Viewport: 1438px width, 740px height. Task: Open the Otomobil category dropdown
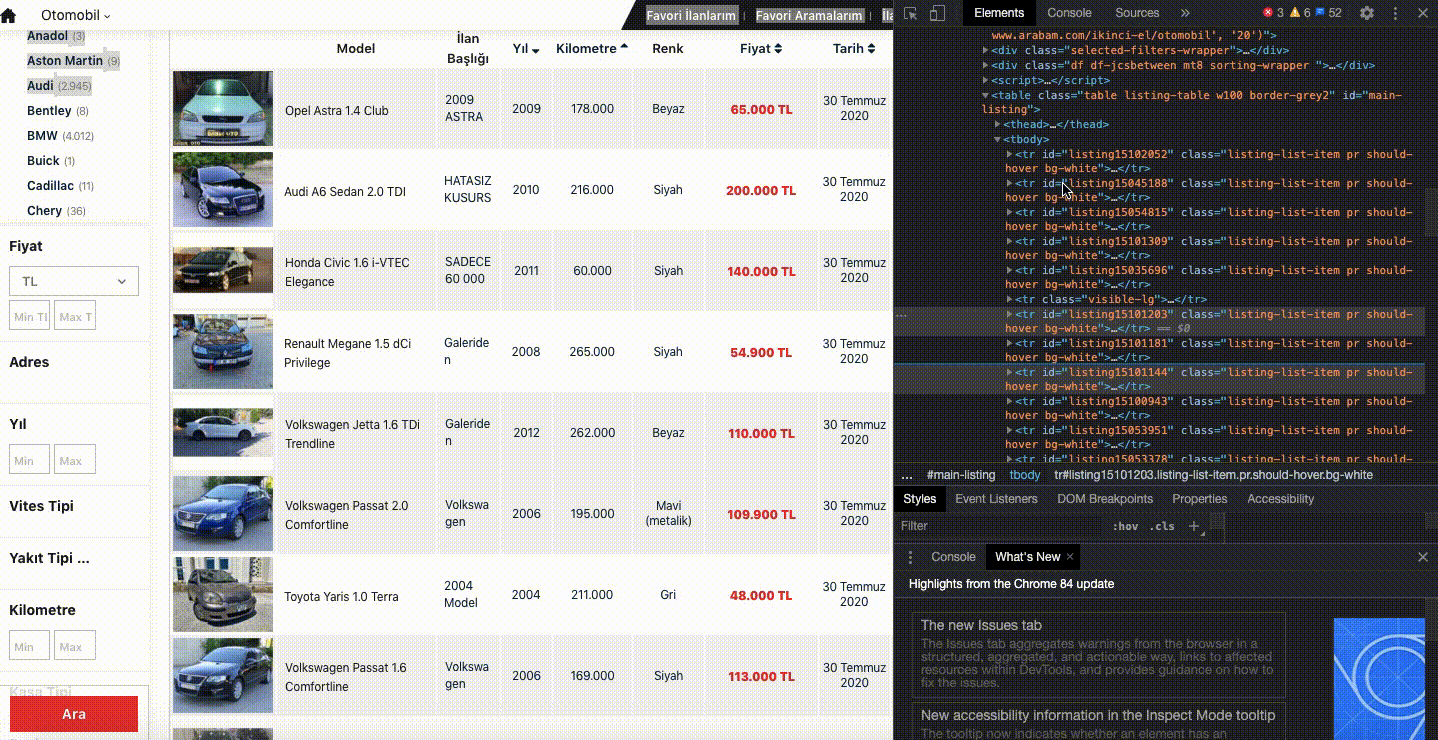click(76, 15)
